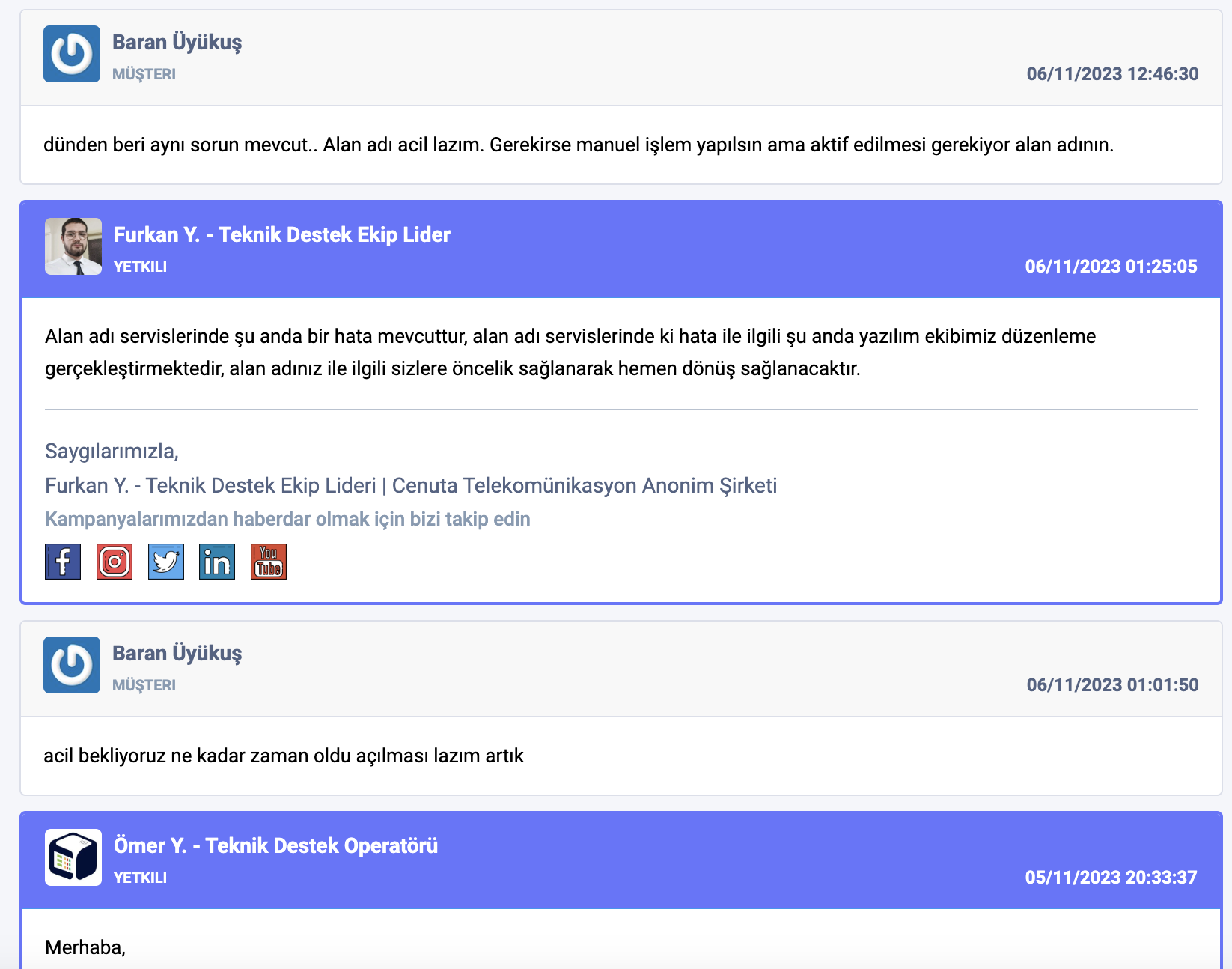The image size is (1232, 969).
Task: Click Baran Üyükuş name in first message
Action: tap(177, 43)
